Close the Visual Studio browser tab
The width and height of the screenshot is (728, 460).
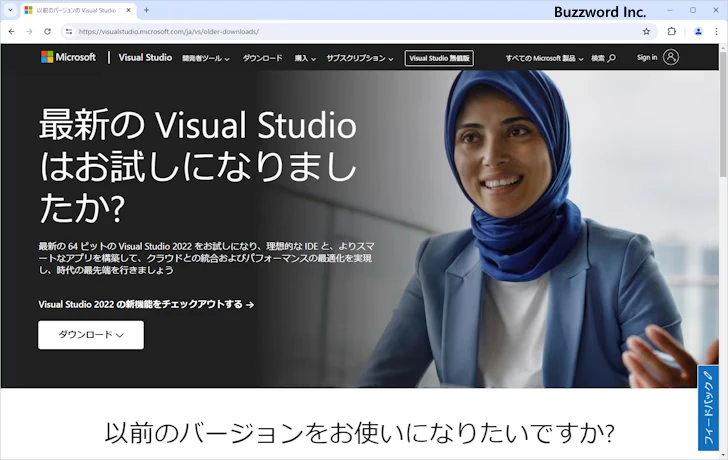[x=129, y=10]
